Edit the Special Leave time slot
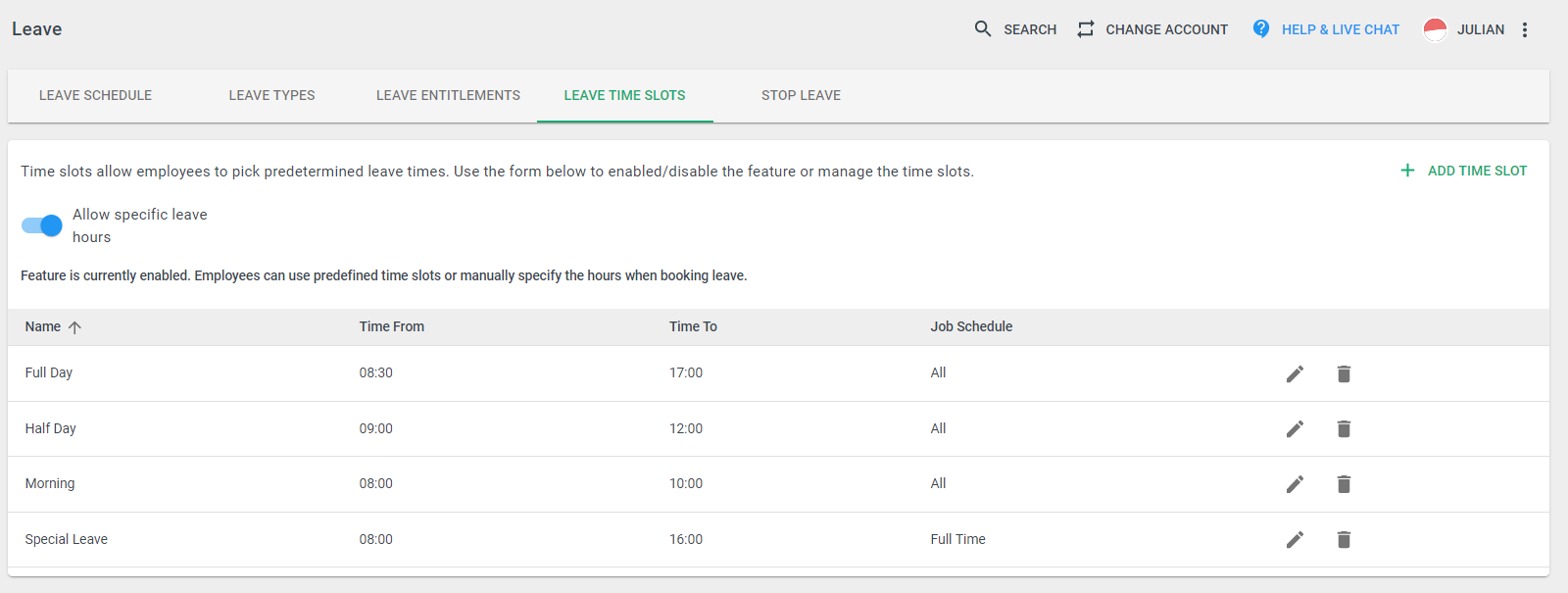Image resolution: width=1568 pixels, height=593 pixels. 1295,539
